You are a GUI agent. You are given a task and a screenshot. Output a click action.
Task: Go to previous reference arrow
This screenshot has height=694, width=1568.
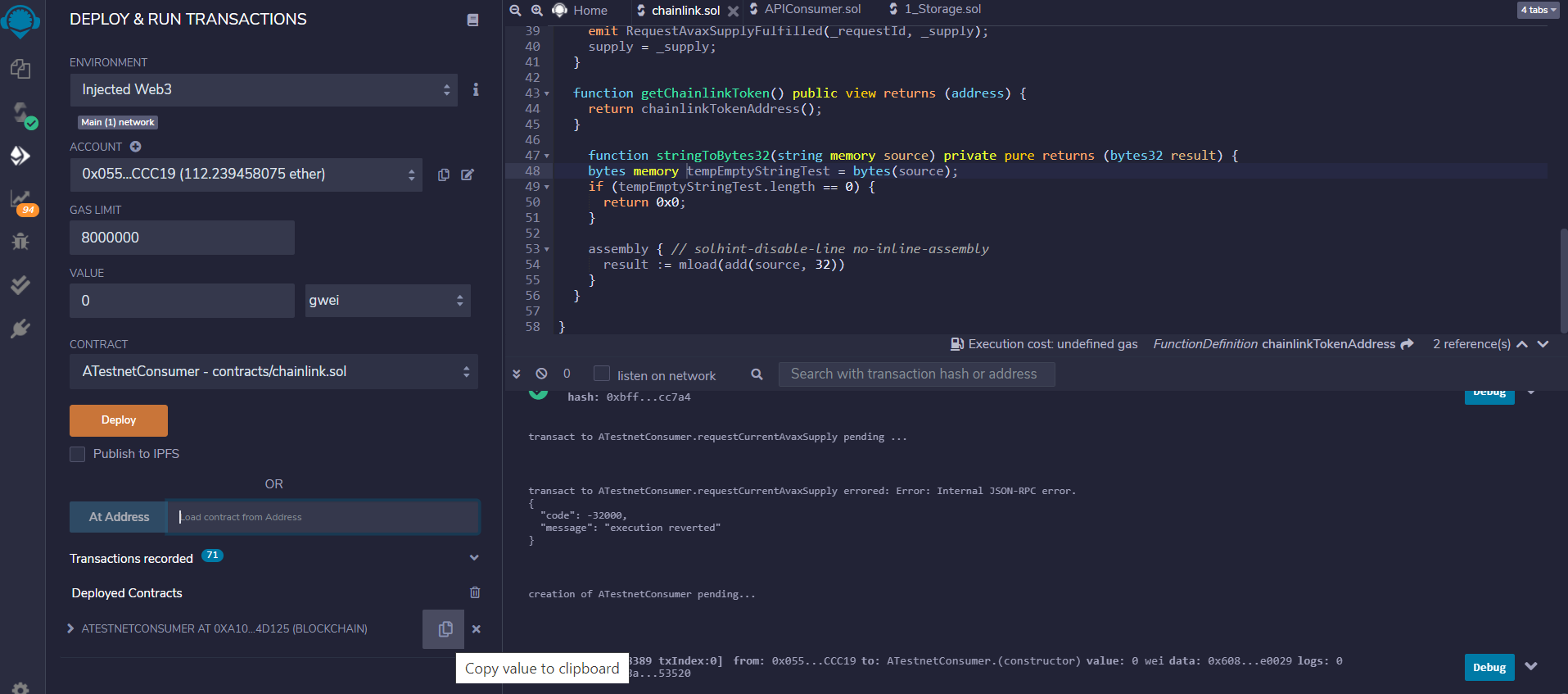1522,344
